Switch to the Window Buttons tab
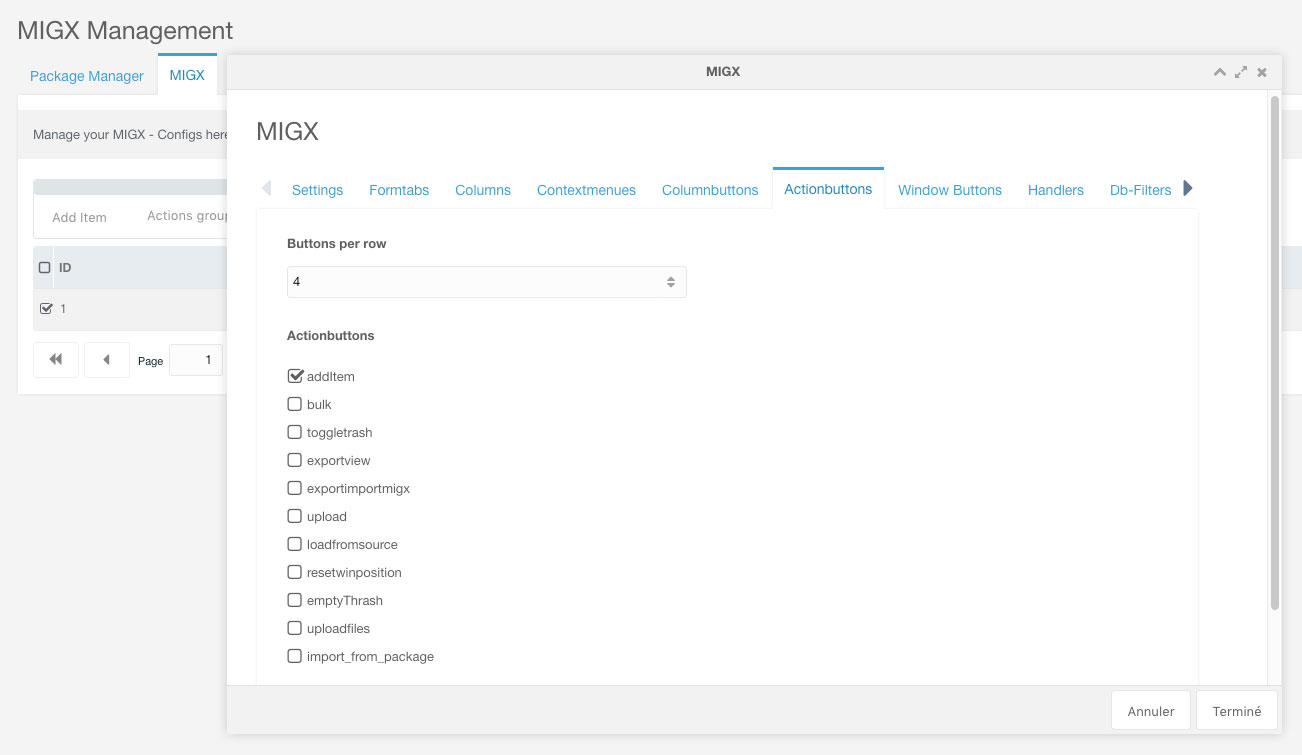Viewport: 1302px width, 755px height. click(x=950, y=190)
